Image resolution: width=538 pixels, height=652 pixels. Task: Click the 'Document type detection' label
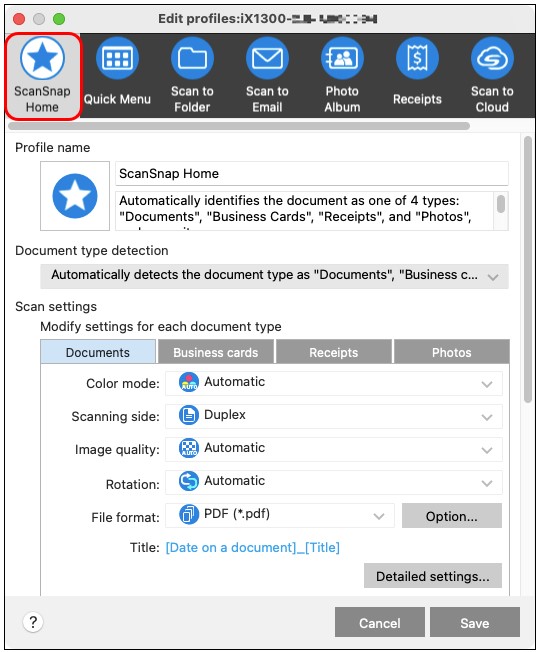91,251
